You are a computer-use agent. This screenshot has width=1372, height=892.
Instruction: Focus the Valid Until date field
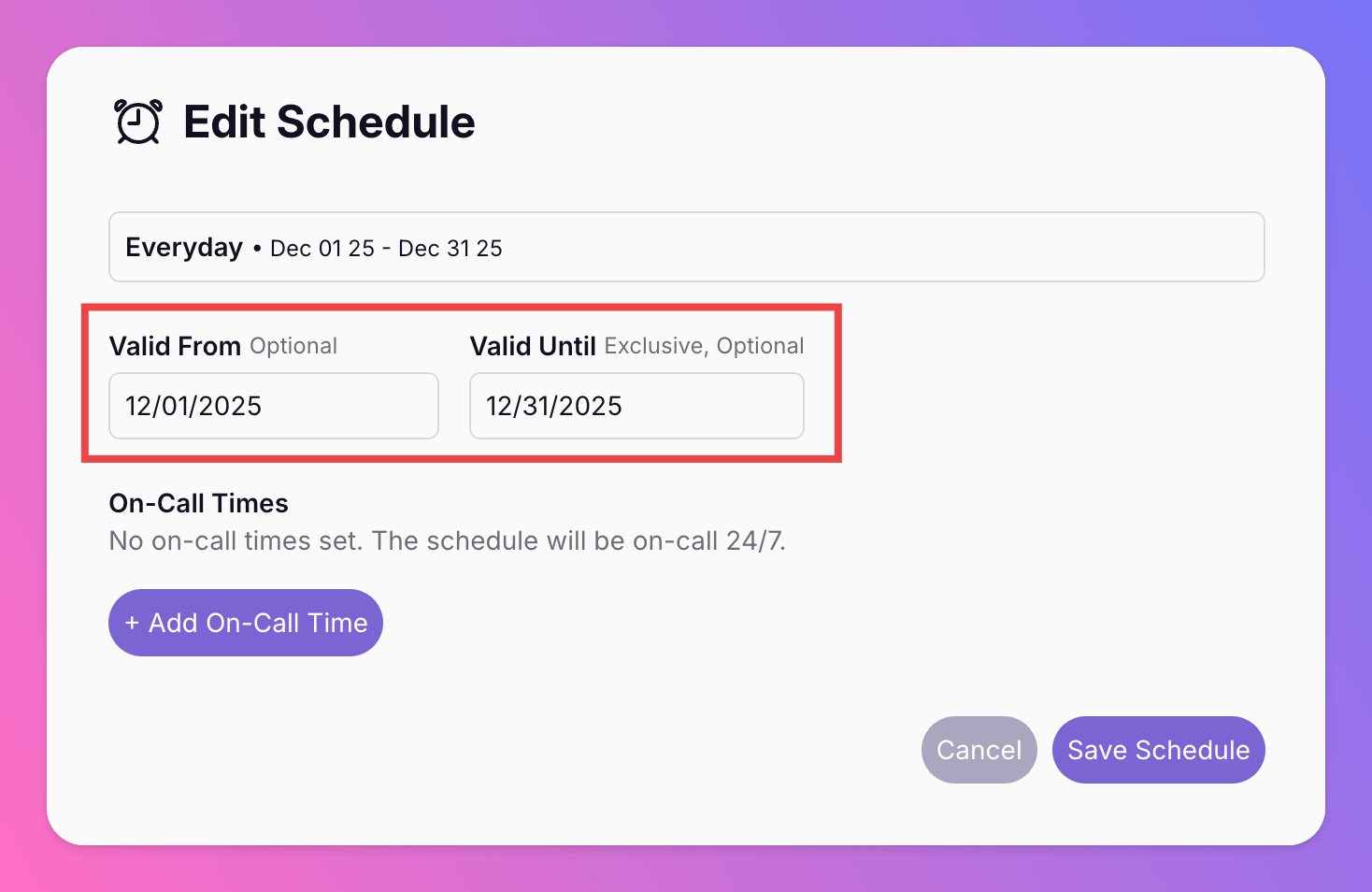(636, 406)
